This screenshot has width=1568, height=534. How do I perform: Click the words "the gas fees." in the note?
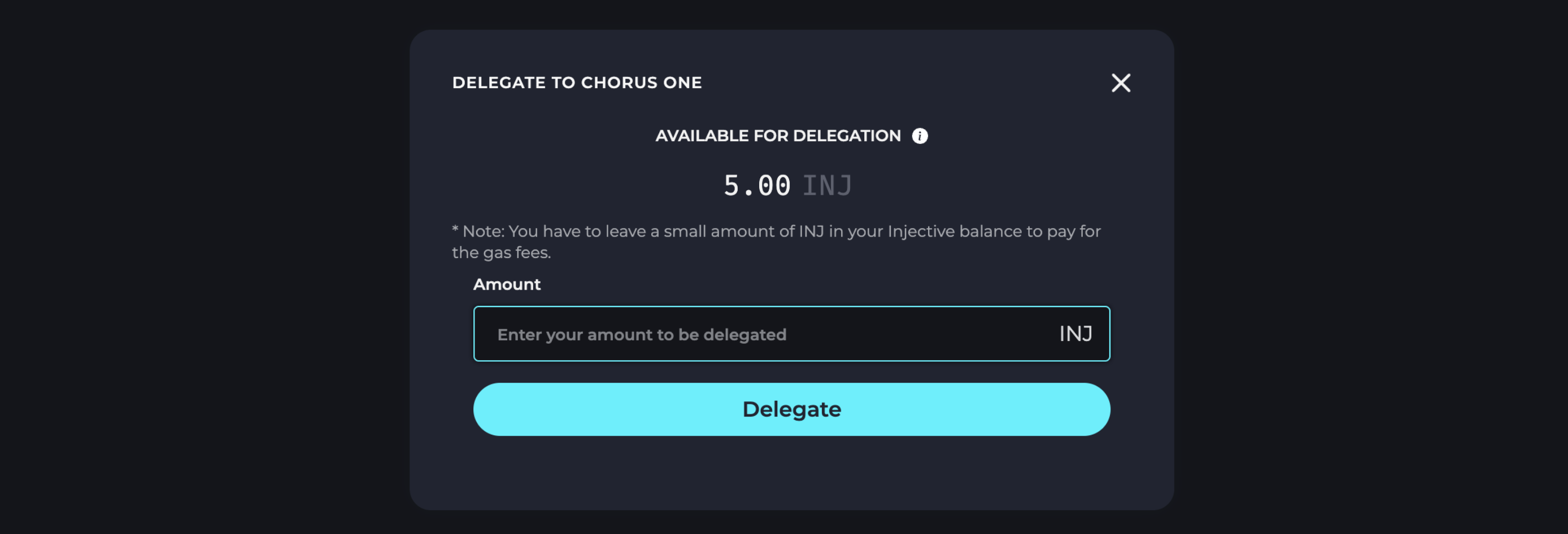tap(501, 252)
